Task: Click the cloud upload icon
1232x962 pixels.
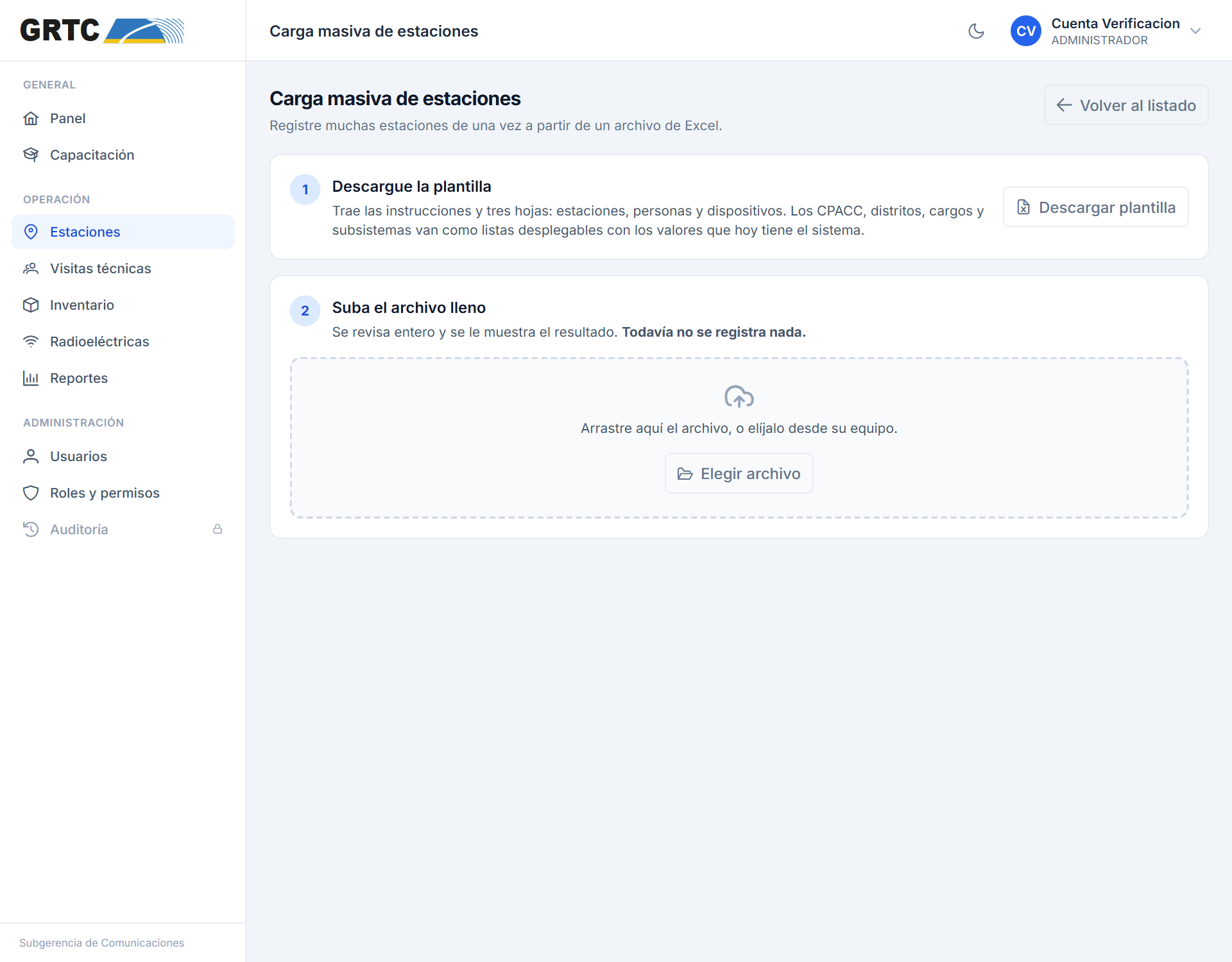Action: (739, 396)
